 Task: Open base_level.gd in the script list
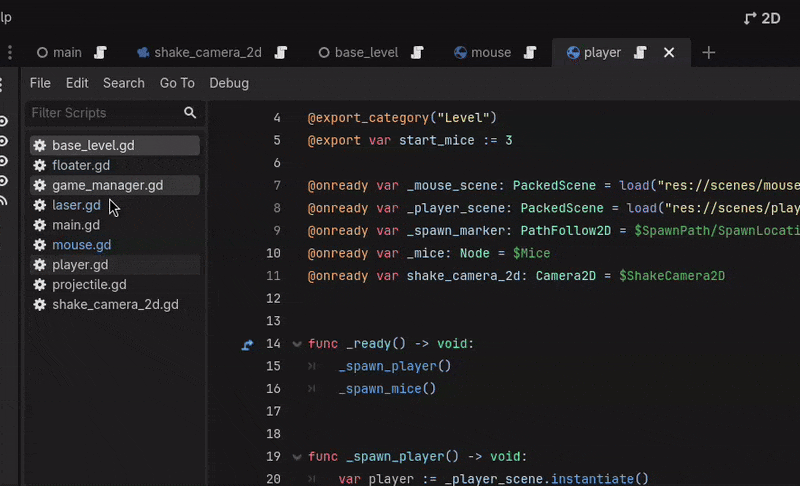click(x=115, y=145)
